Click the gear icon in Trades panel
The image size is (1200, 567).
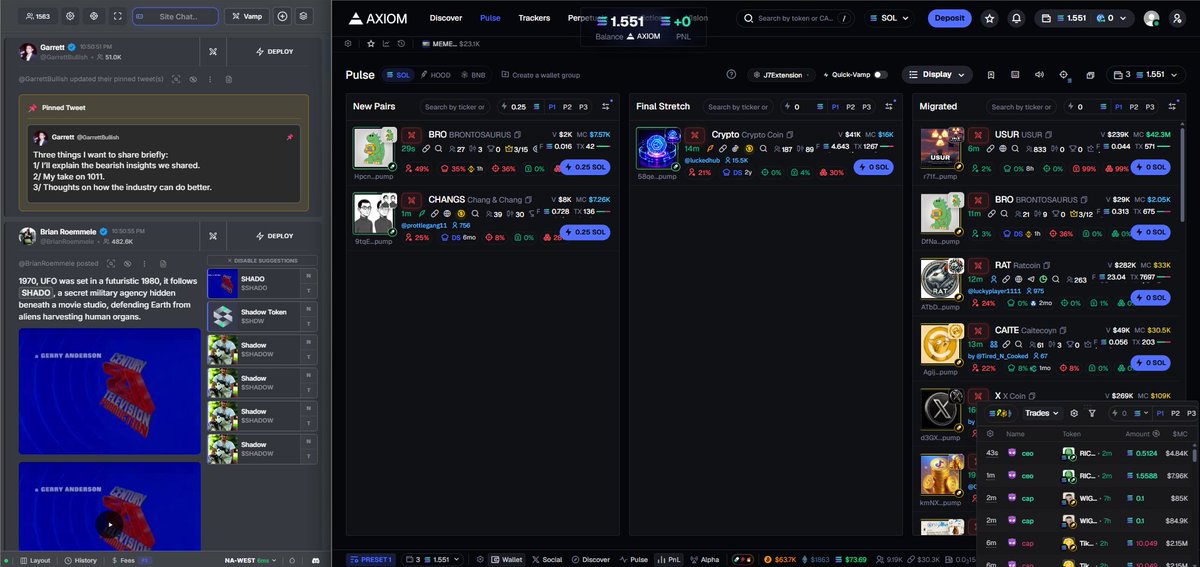[x=1074, y=413]
